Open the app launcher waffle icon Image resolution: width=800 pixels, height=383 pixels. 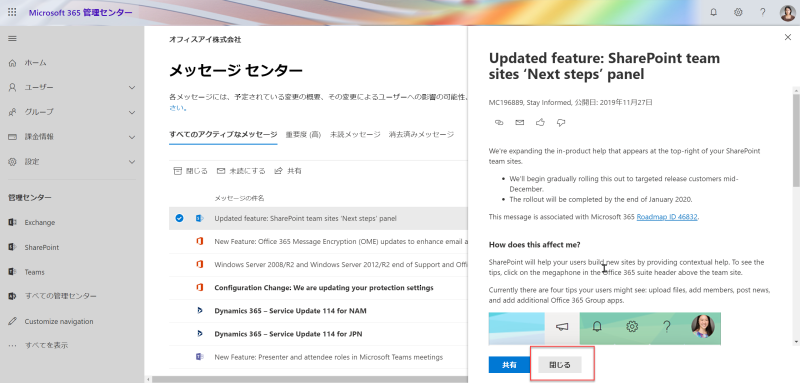pyautogui.click(x=12, y=12)
